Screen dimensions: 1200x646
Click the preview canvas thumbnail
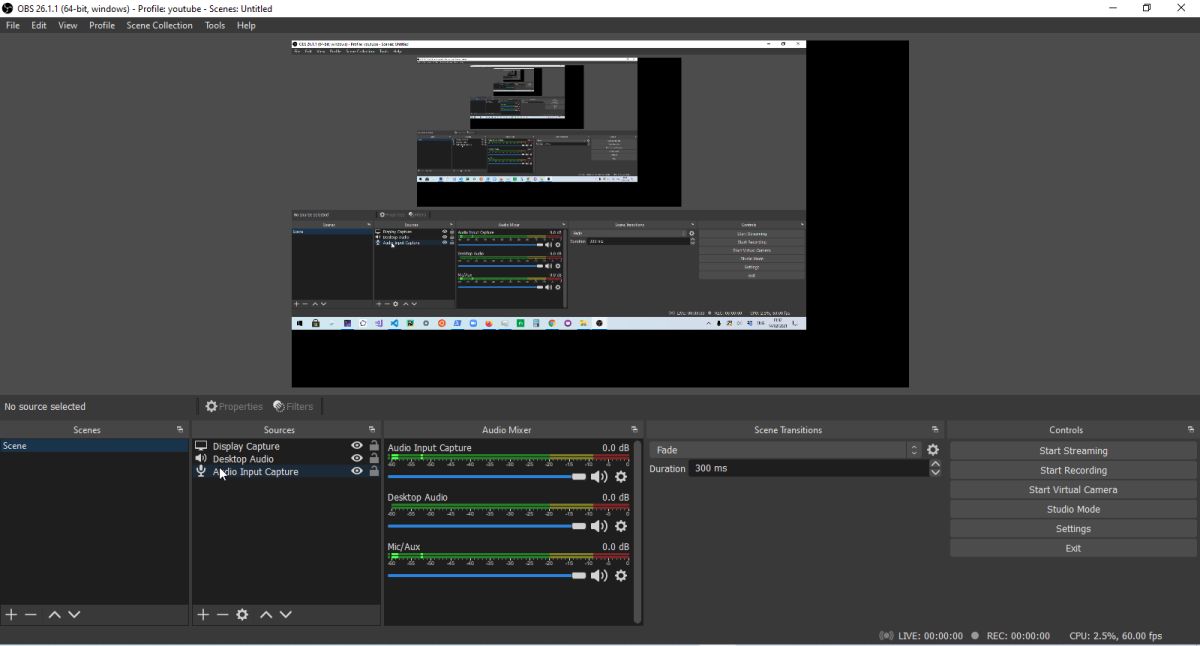600,214
